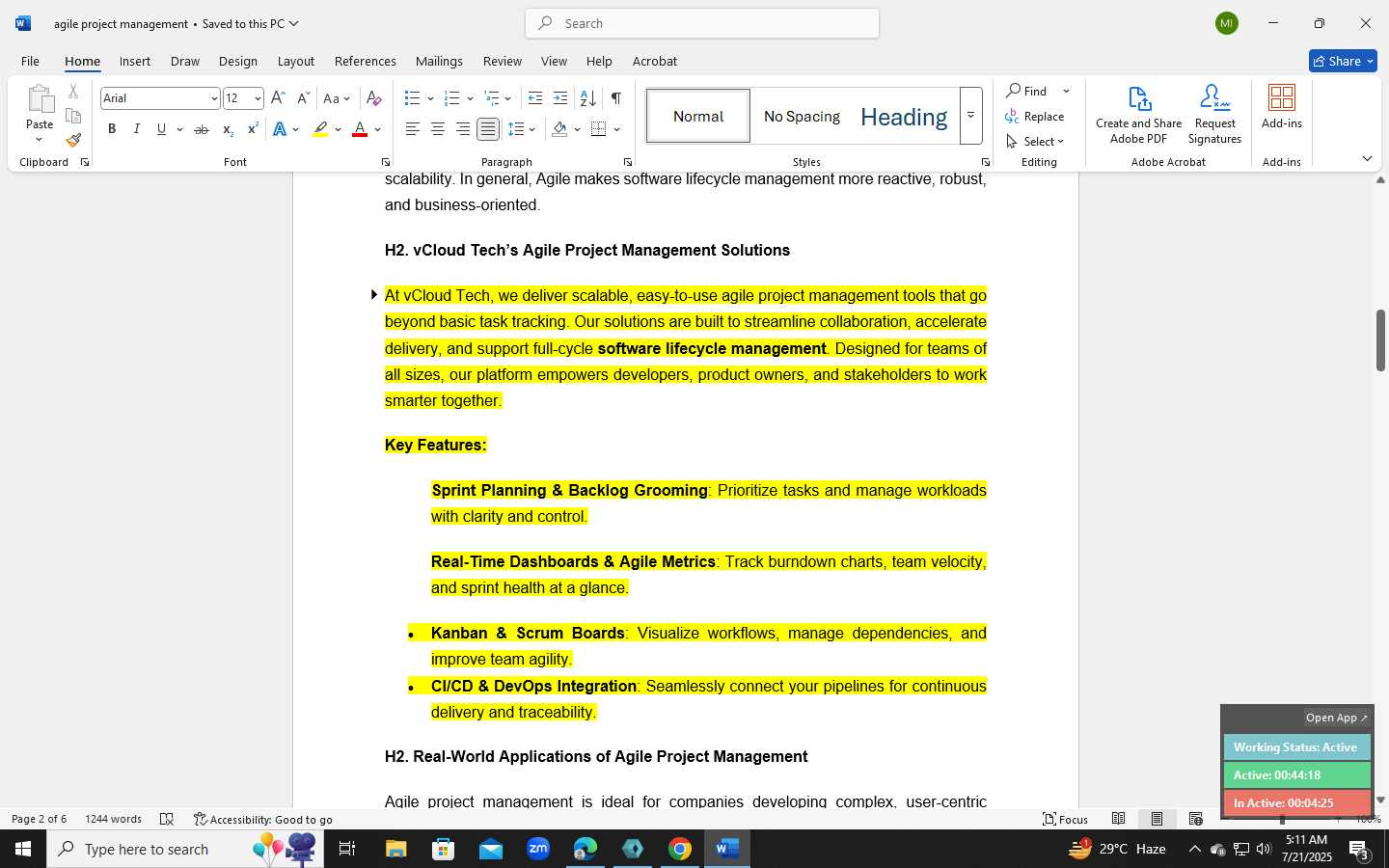Switch to the Acrobat tab
Viewport: 1389px width, 868px height.
point(655,61)
